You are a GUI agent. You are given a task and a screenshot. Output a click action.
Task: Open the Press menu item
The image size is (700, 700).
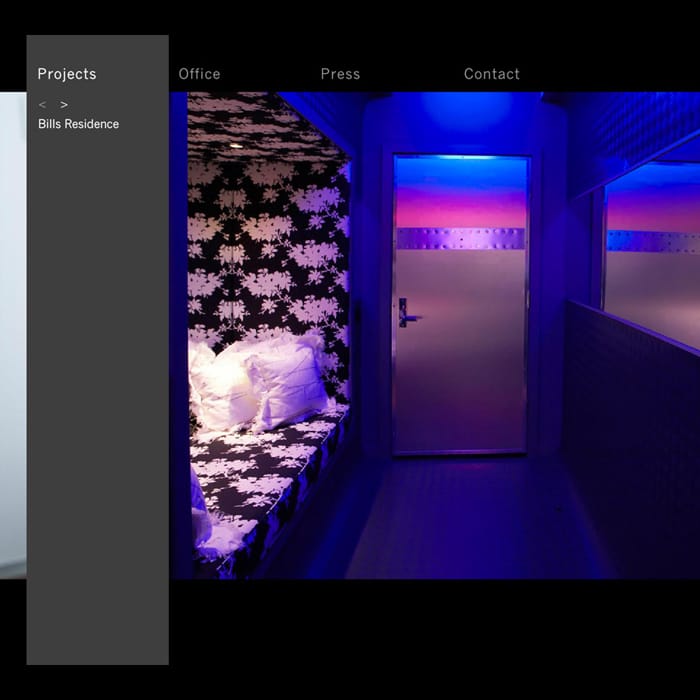click(x=340, y=74)
